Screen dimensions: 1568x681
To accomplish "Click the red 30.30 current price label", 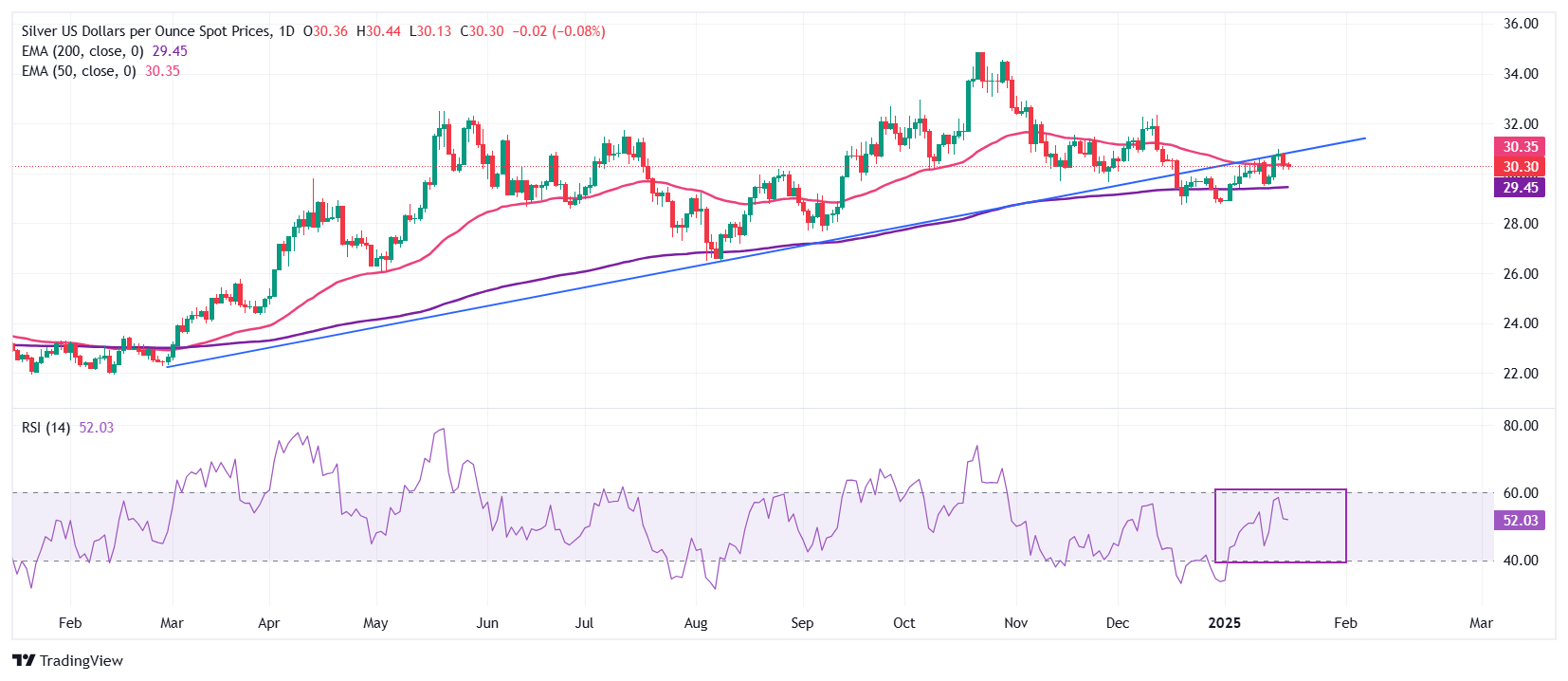I will [x=1520, y=167].
